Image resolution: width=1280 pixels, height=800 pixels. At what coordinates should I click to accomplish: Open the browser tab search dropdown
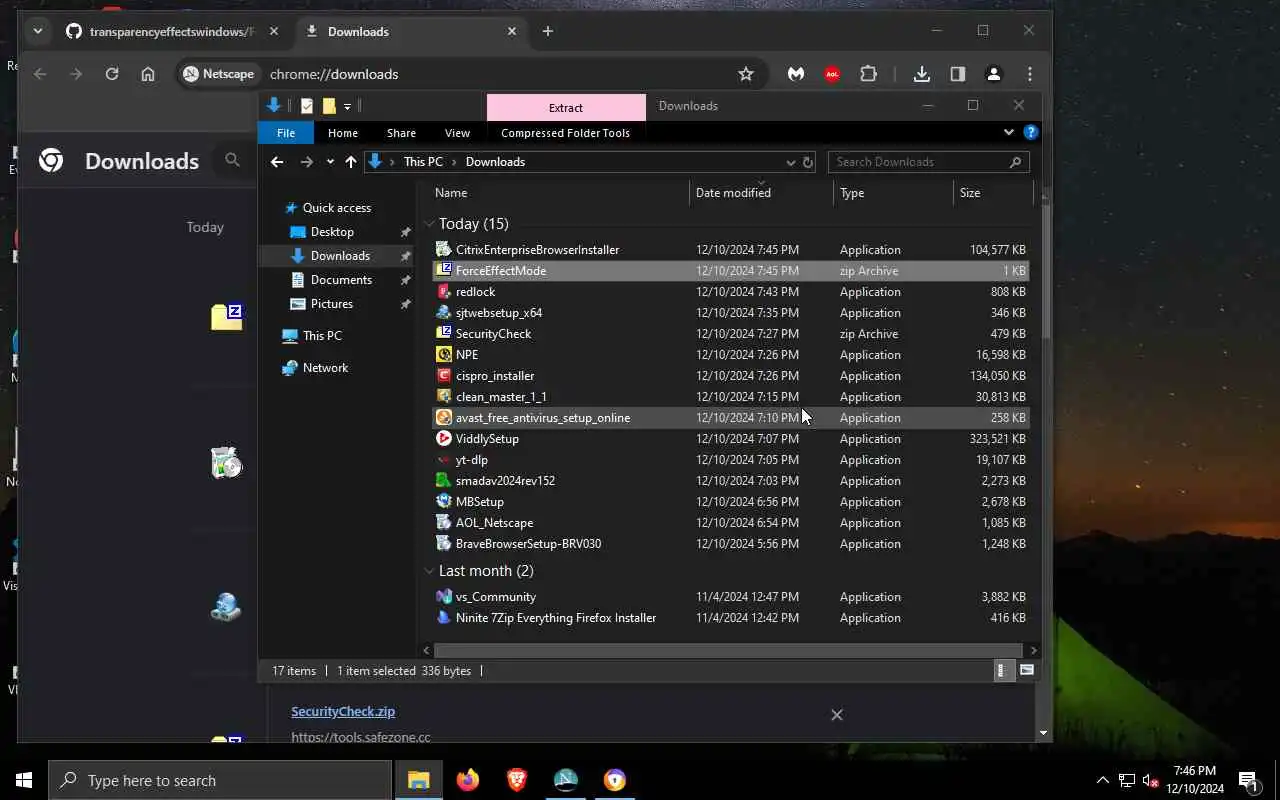[x=38, y=31]
